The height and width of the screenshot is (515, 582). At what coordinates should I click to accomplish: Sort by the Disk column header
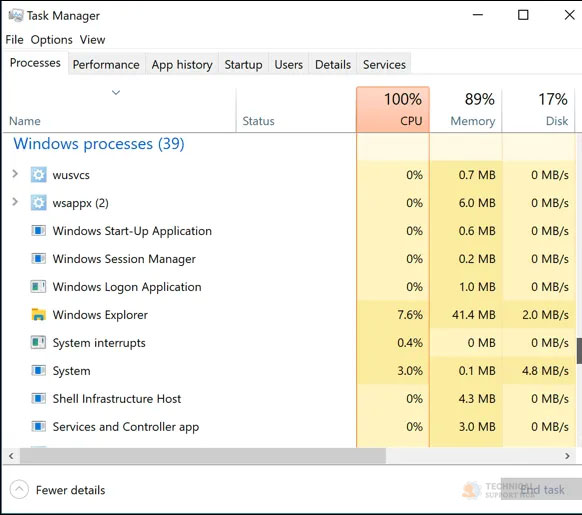(x=539, y=110)
